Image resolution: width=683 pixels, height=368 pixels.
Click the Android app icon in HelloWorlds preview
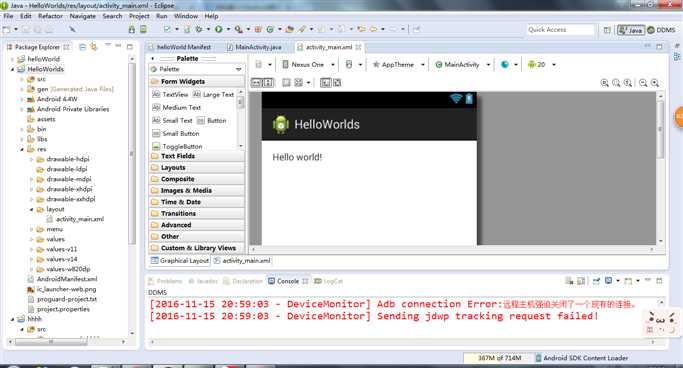(281, 124)
